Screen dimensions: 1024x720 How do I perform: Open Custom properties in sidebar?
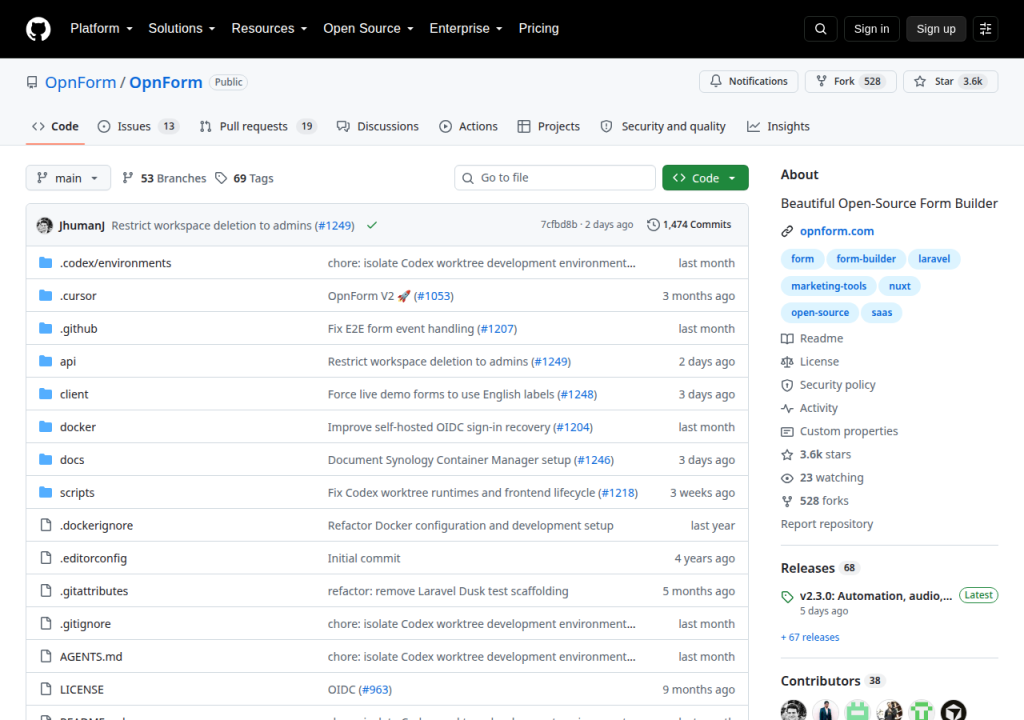pyautogui.click(x=839, y=431)
